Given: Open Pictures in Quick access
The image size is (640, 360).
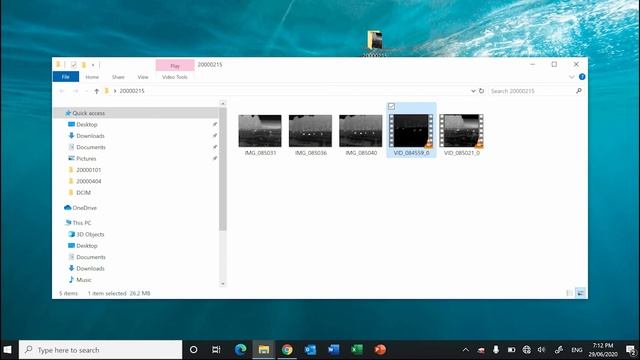Looking at the screenshot, I should pos(86,158).
